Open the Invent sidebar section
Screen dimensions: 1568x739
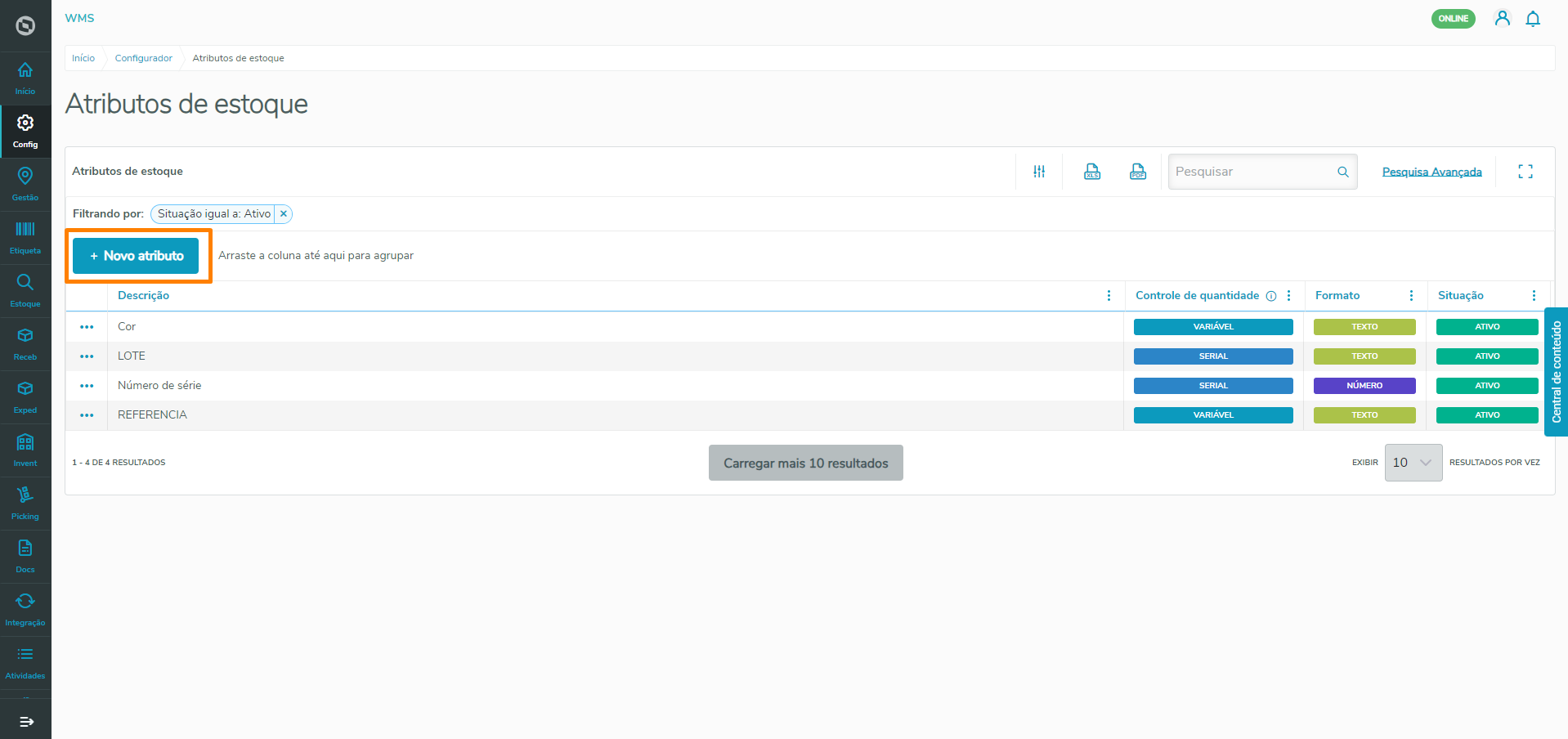(25, 450)
